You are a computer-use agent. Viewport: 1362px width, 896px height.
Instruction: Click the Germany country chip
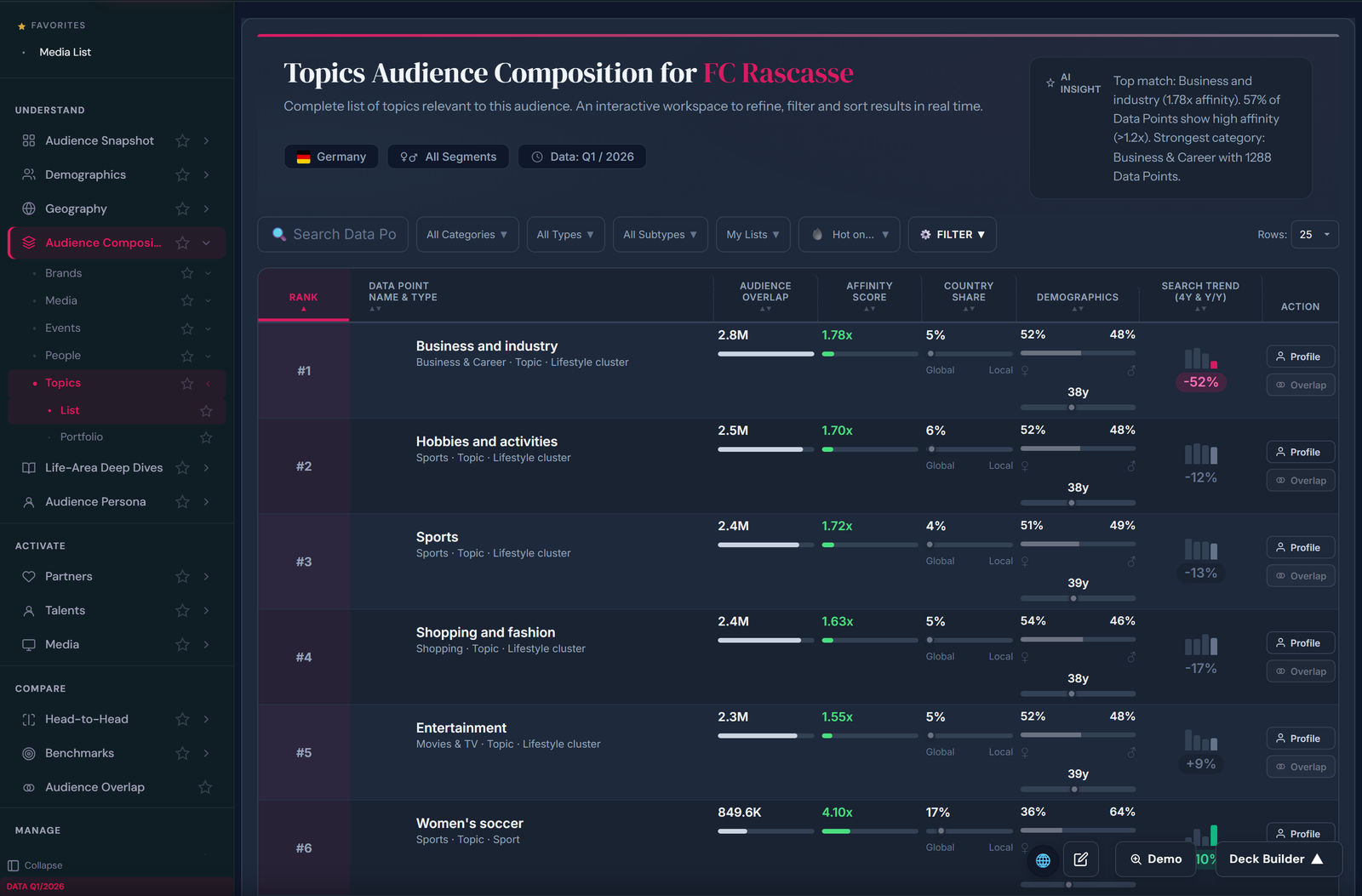click(x=331, y=157)
